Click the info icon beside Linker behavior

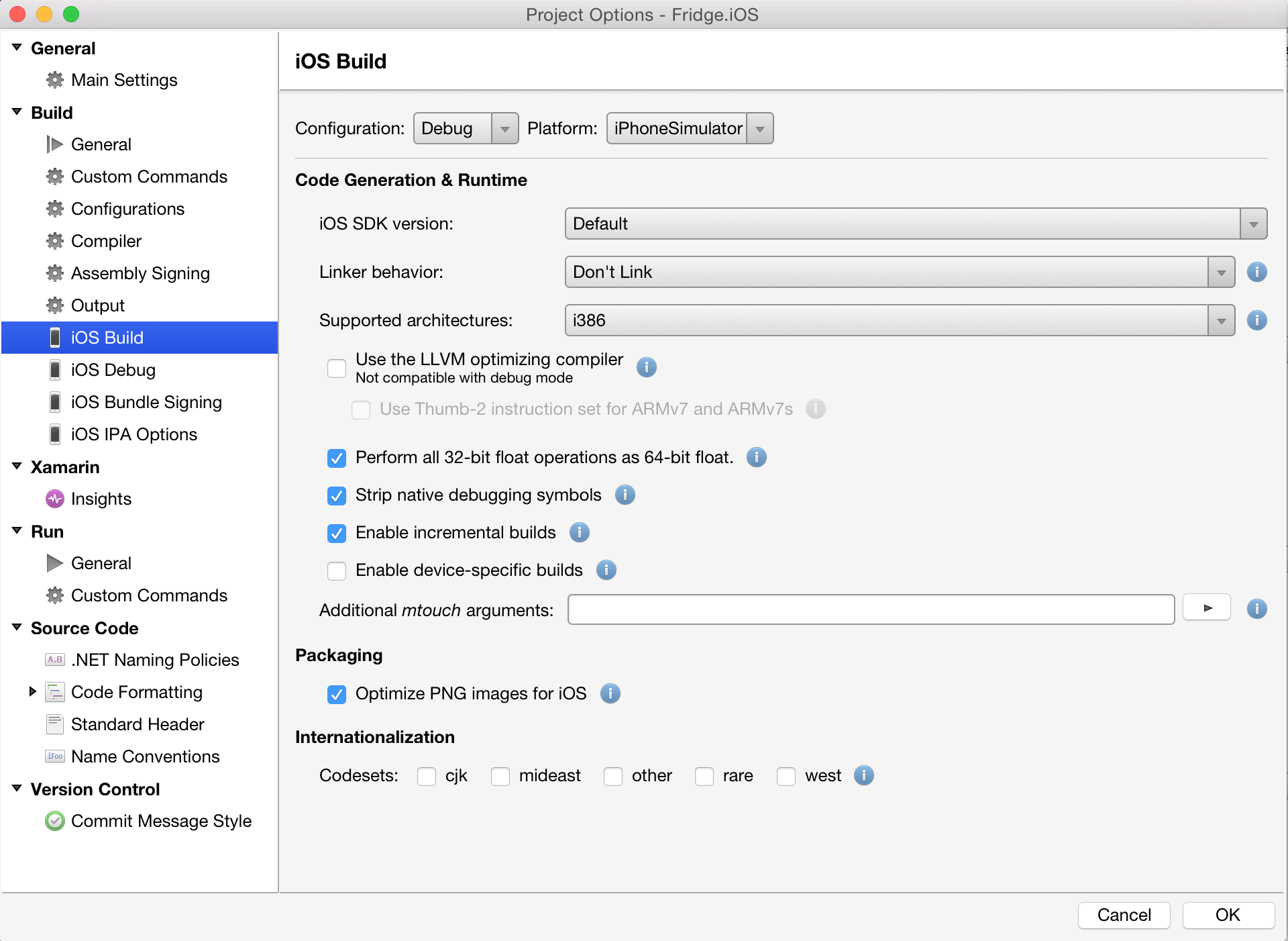(x=1257, y=272)
